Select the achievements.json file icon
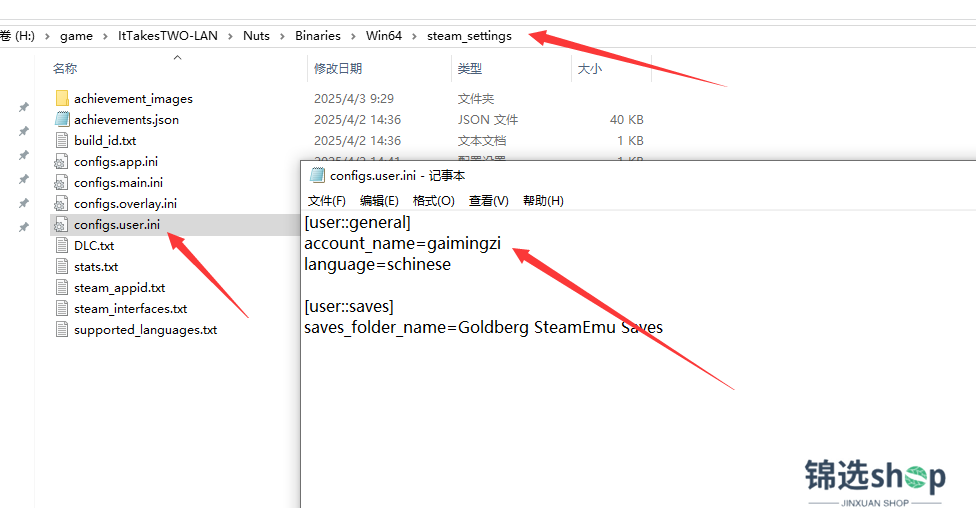Image resolution: width=976 pixels, height=508 pixels. point(62,119)
